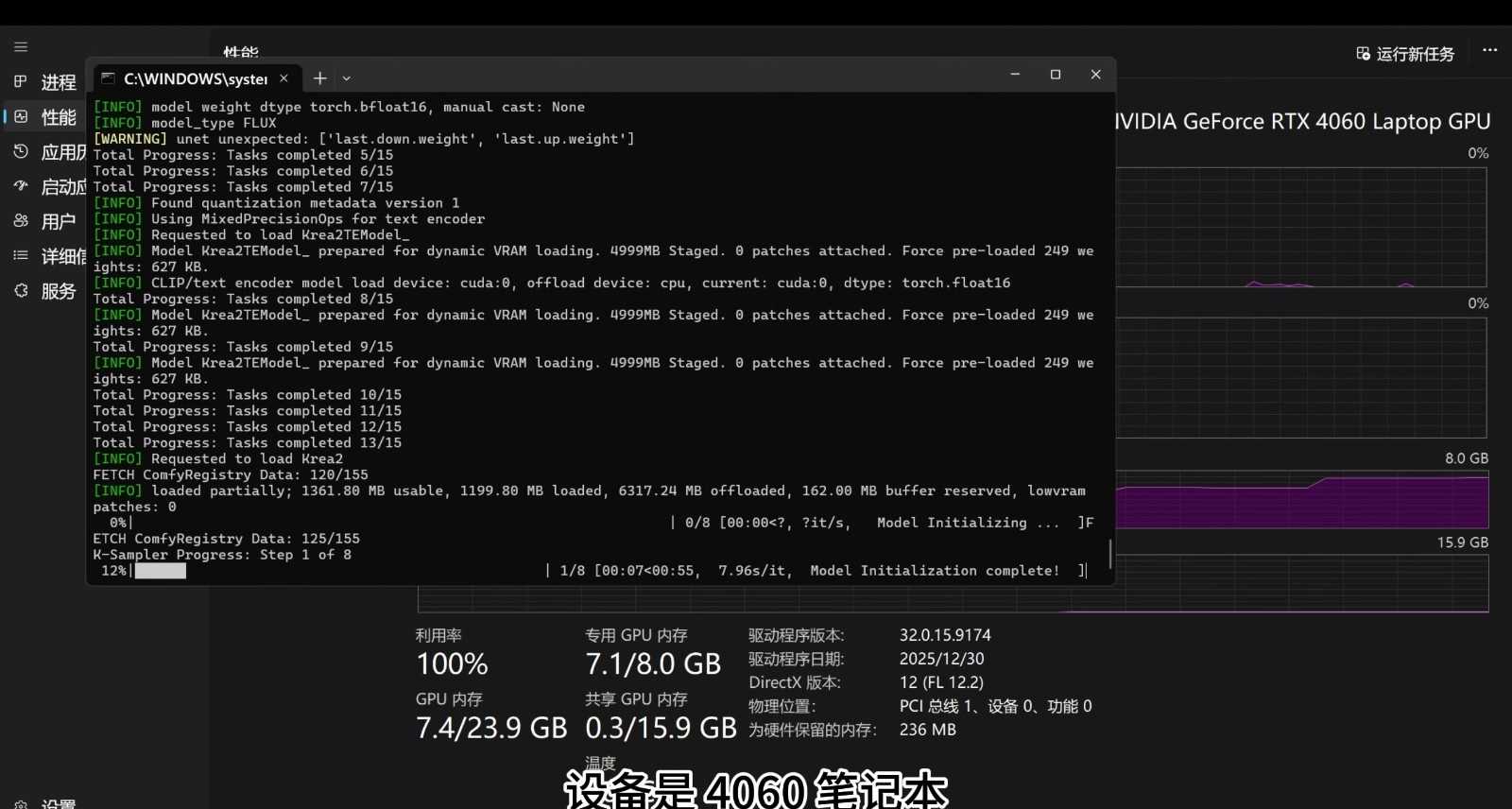Select the 性能 sidebar label
Image resolution: width=1512 pixels, height=809 pixels.
(x=59, y=117)
